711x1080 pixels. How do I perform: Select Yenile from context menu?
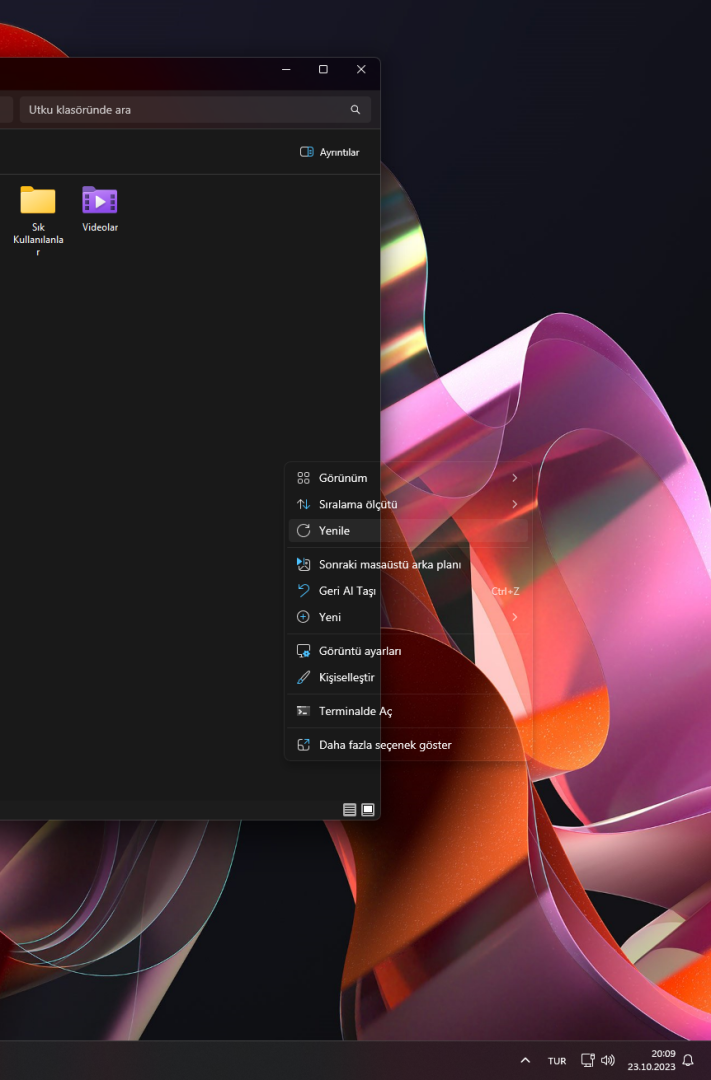(x=408, y=530)
